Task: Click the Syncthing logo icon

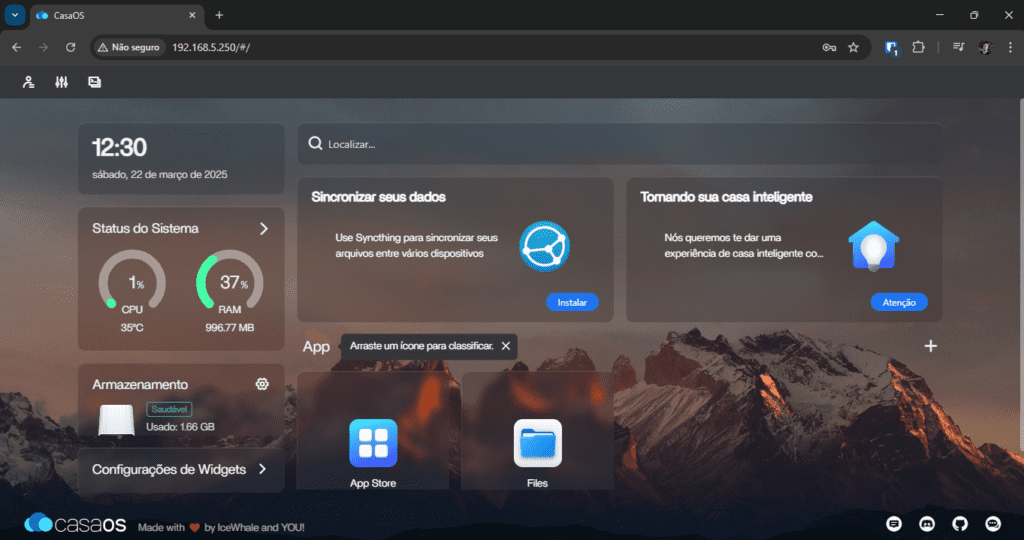Action: 545,246
